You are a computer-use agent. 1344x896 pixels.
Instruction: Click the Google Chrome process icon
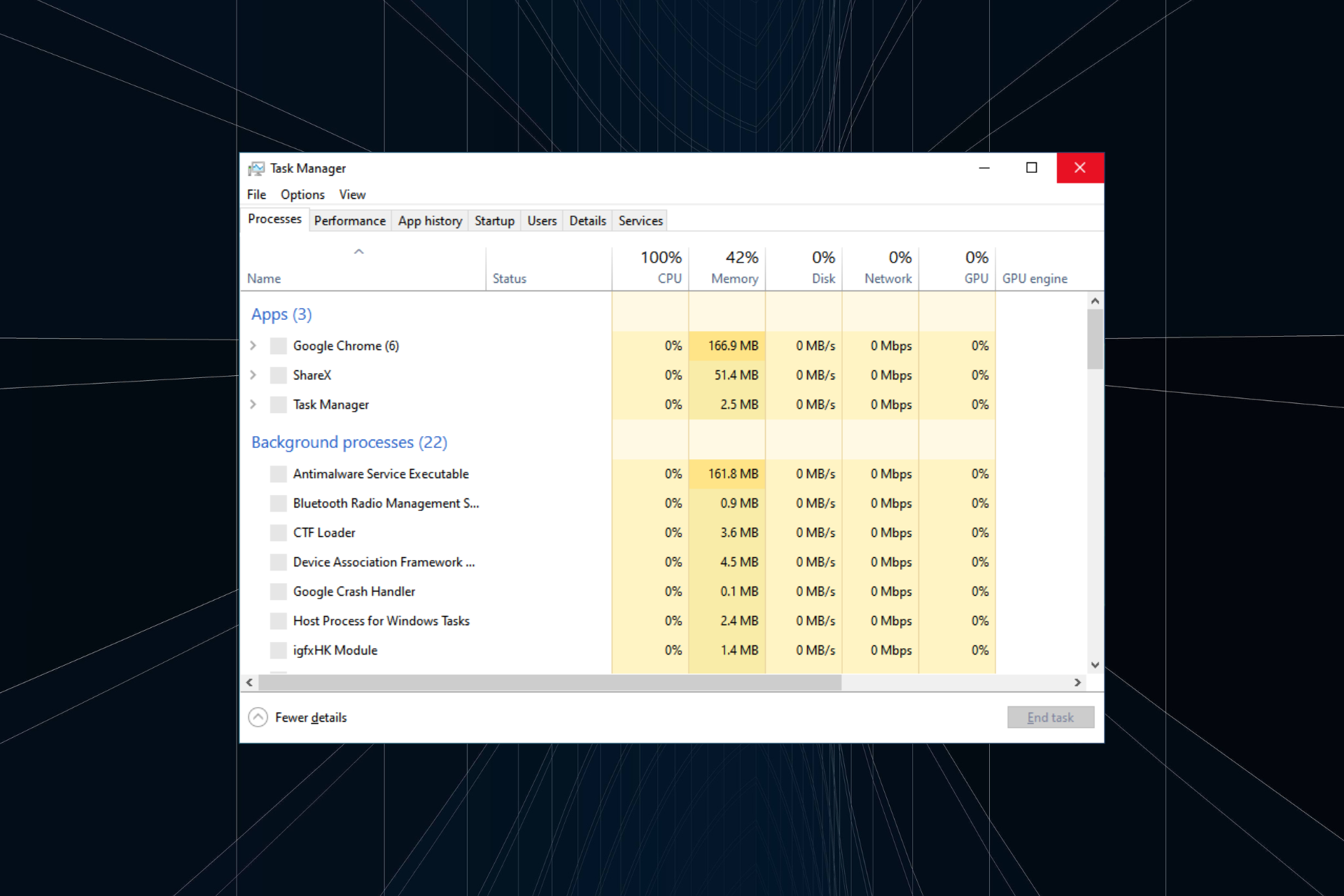(278, 345)
